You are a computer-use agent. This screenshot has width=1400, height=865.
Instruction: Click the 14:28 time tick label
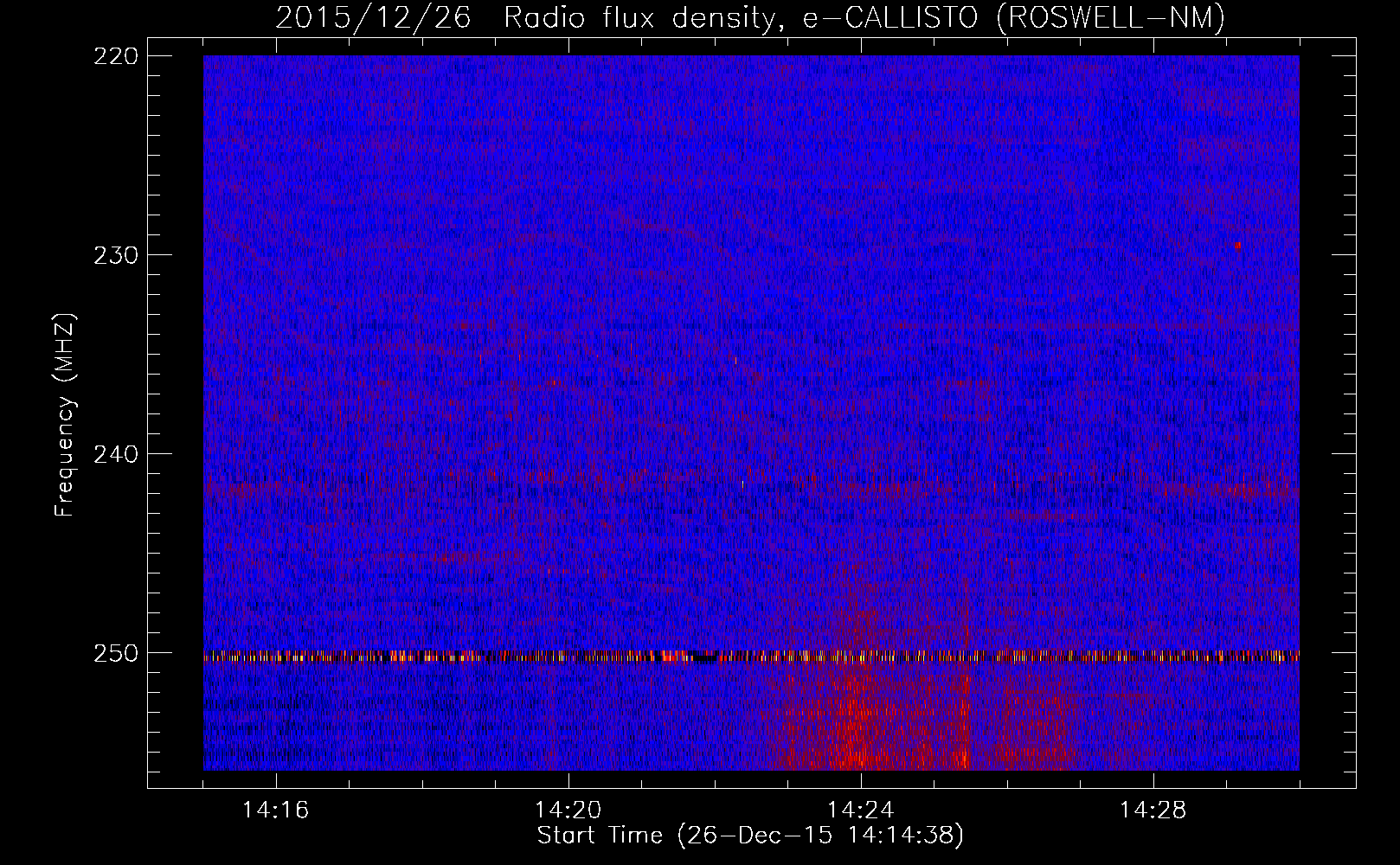pos(1153,811)
